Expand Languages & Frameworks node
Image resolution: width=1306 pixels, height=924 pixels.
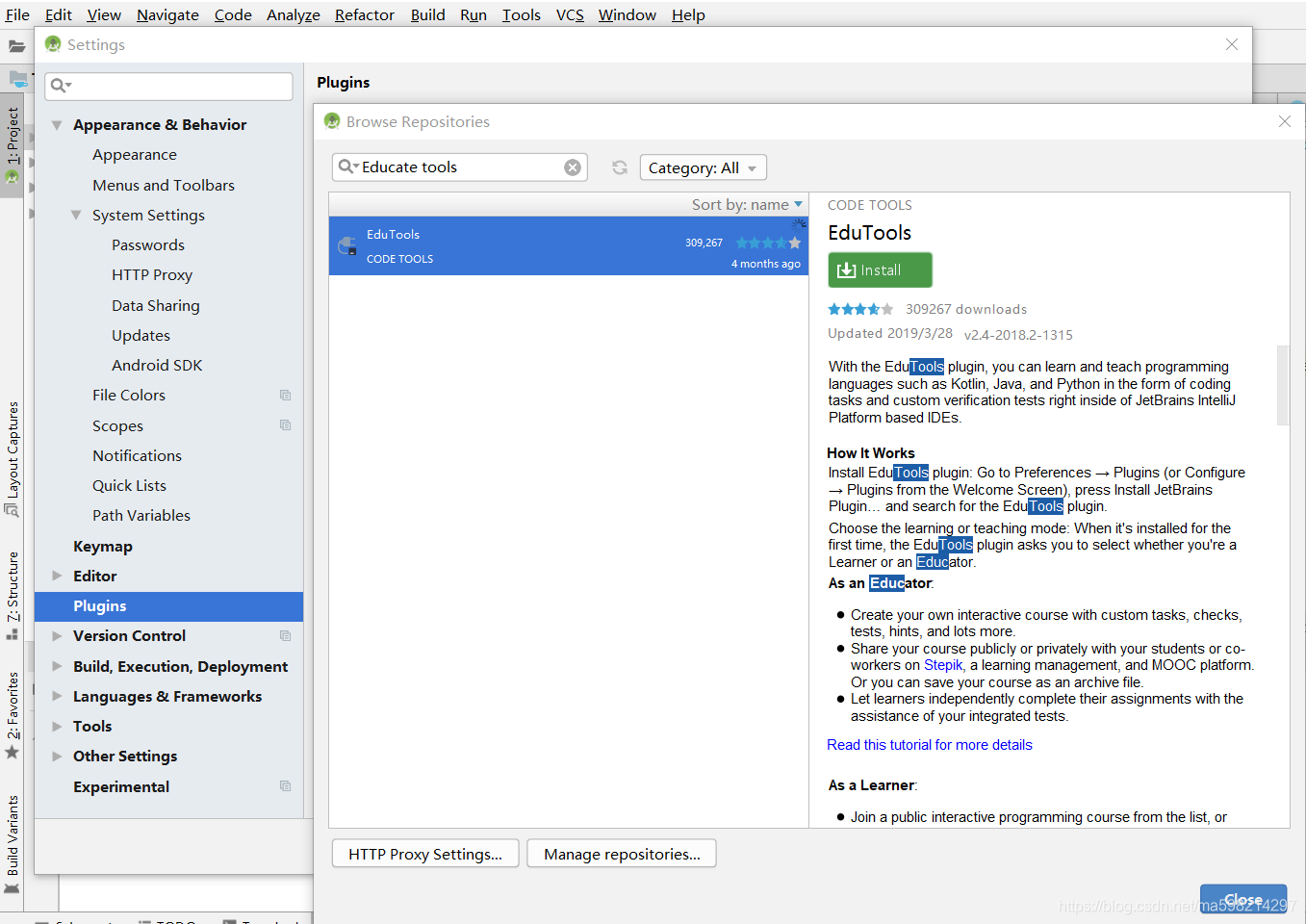[x=57, y=696]
